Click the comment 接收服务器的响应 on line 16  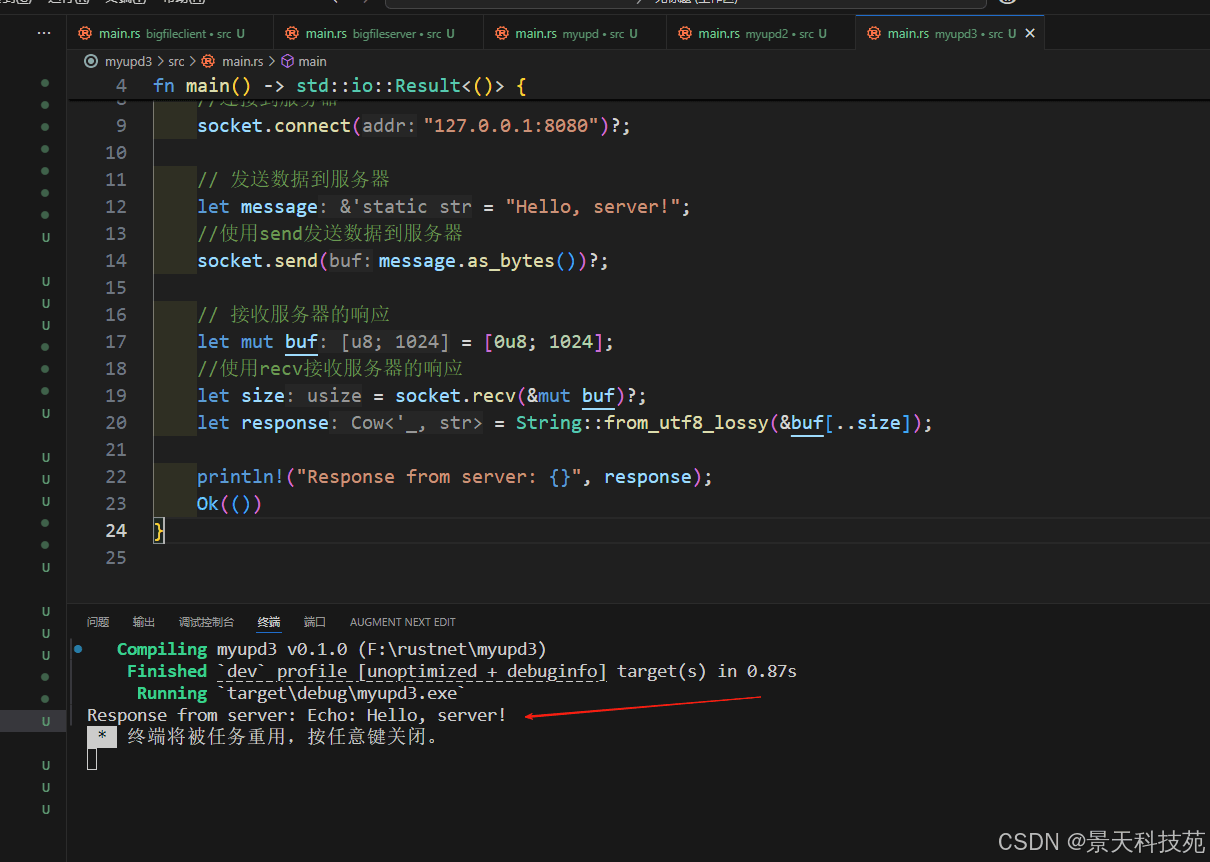[x=294, y=315]
